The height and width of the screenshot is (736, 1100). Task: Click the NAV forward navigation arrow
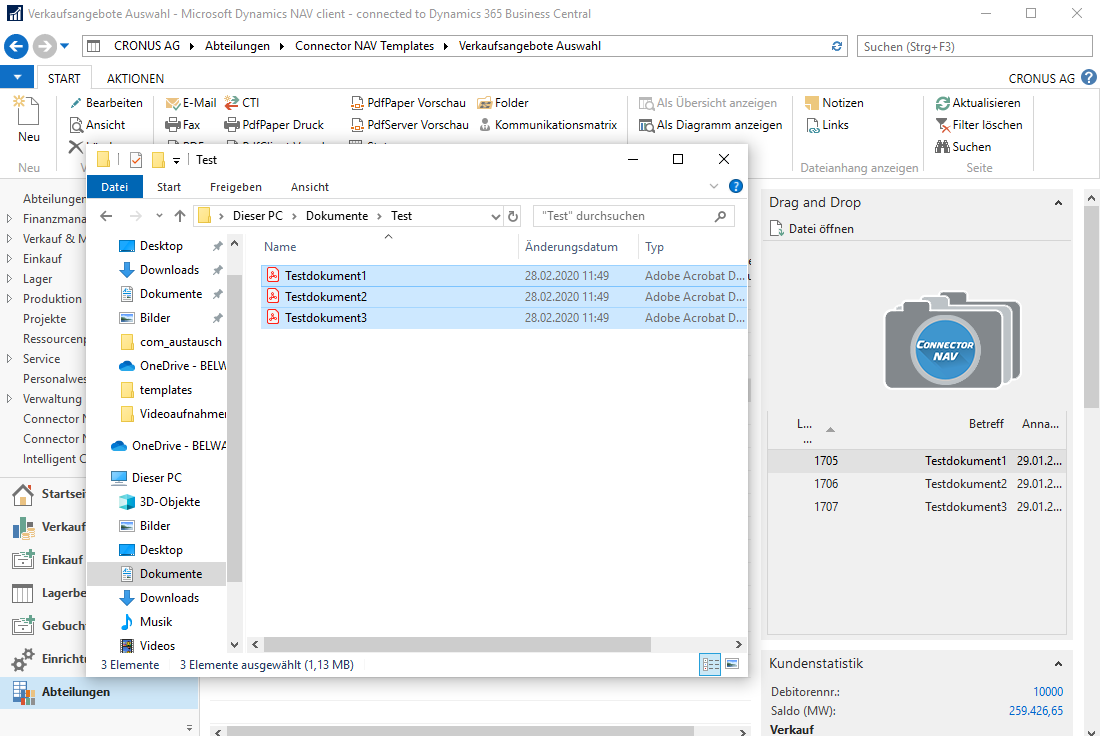44,46
